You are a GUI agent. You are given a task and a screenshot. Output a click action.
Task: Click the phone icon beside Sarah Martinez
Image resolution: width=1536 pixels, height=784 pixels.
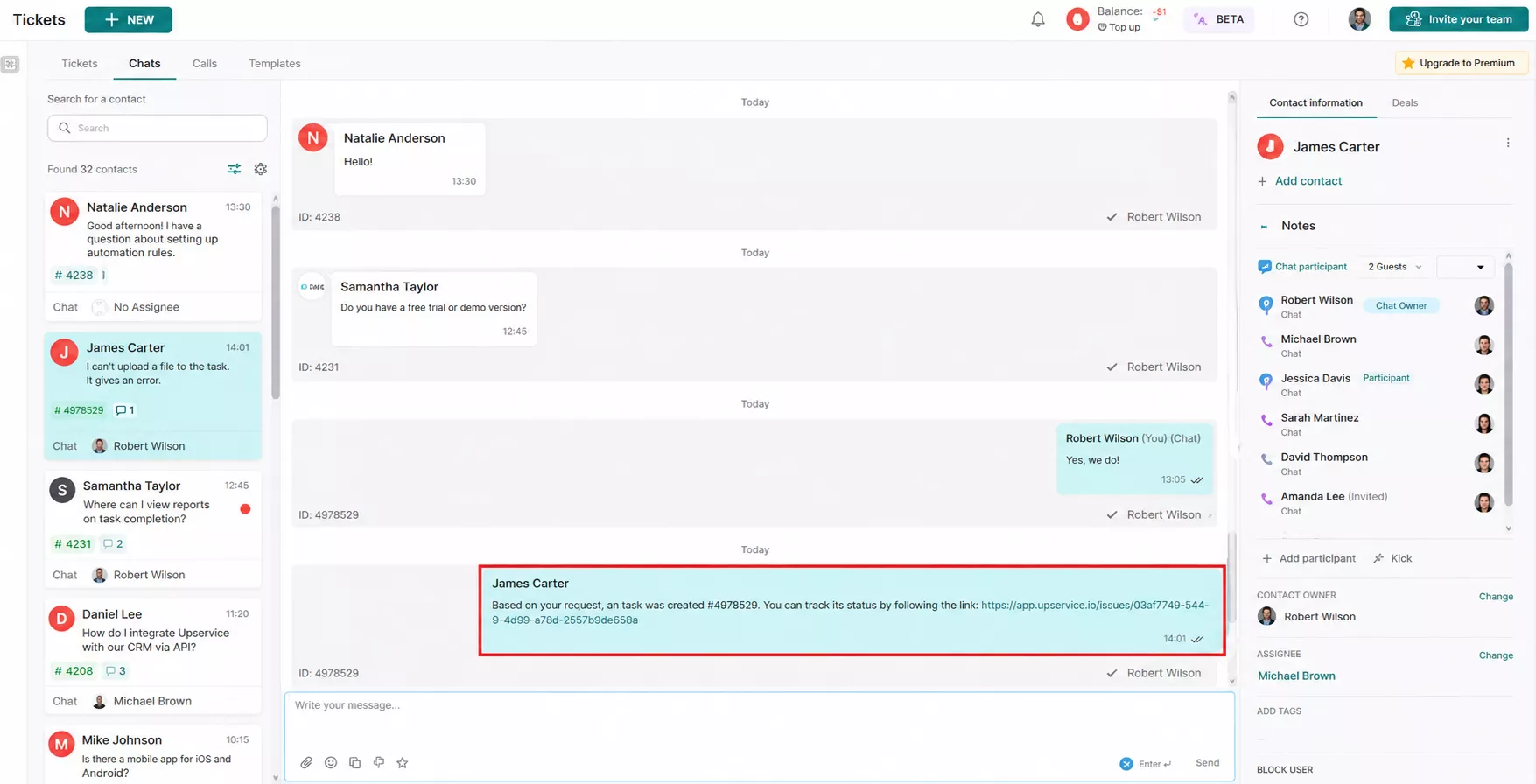1266,421
